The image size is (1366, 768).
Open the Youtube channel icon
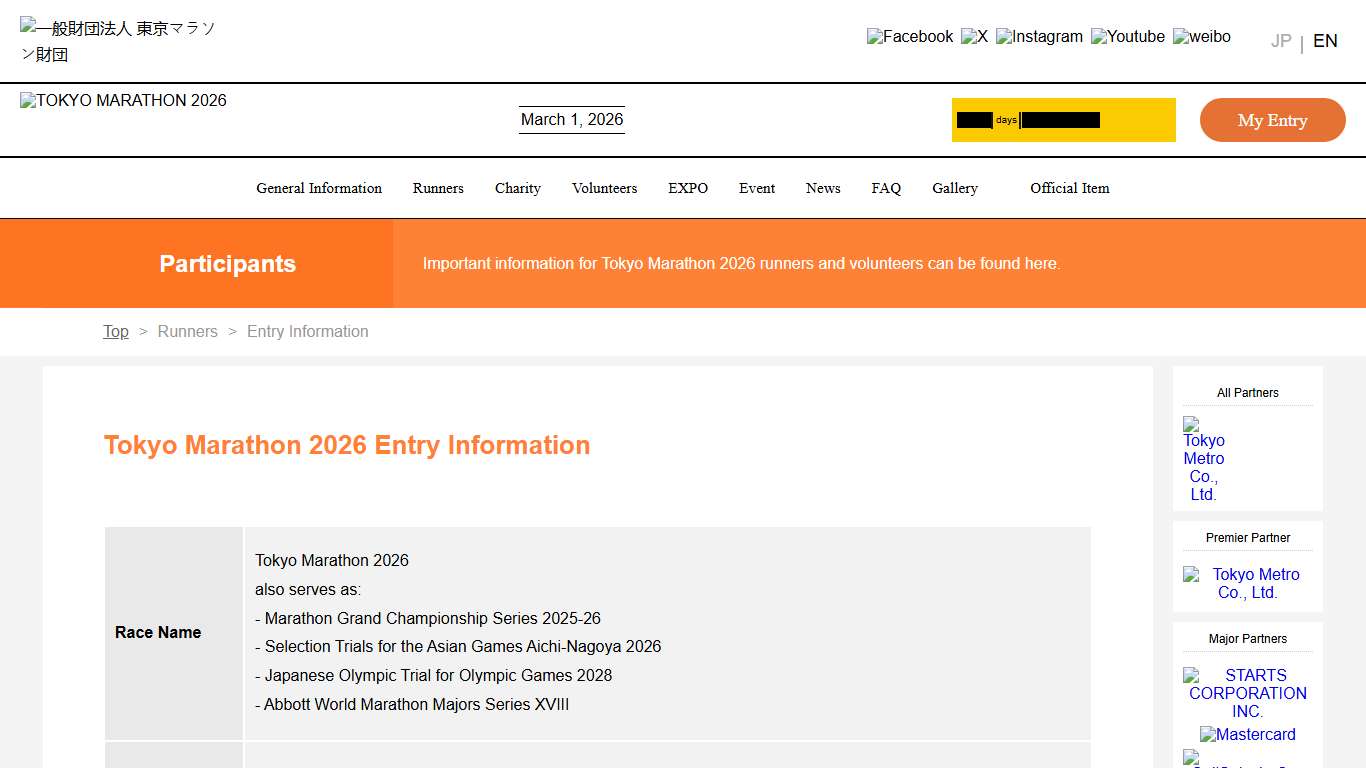point(1127,36)
